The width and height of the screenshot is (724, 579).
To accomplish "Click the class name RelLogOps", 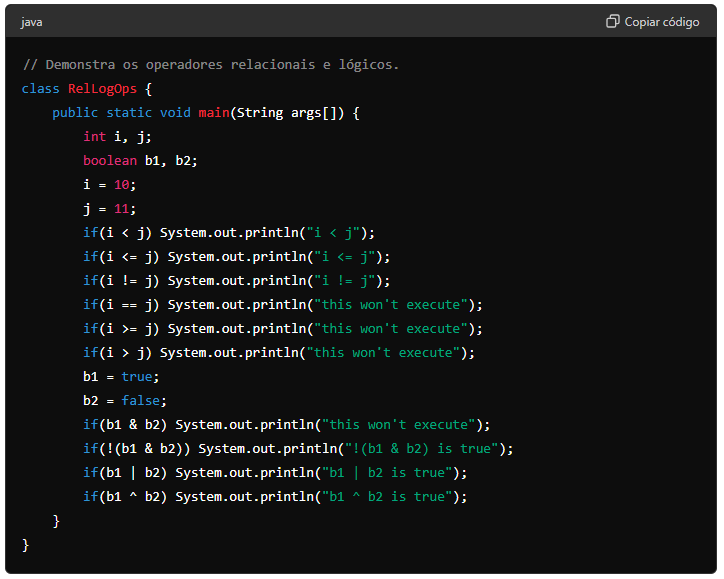I will (102, 88).
